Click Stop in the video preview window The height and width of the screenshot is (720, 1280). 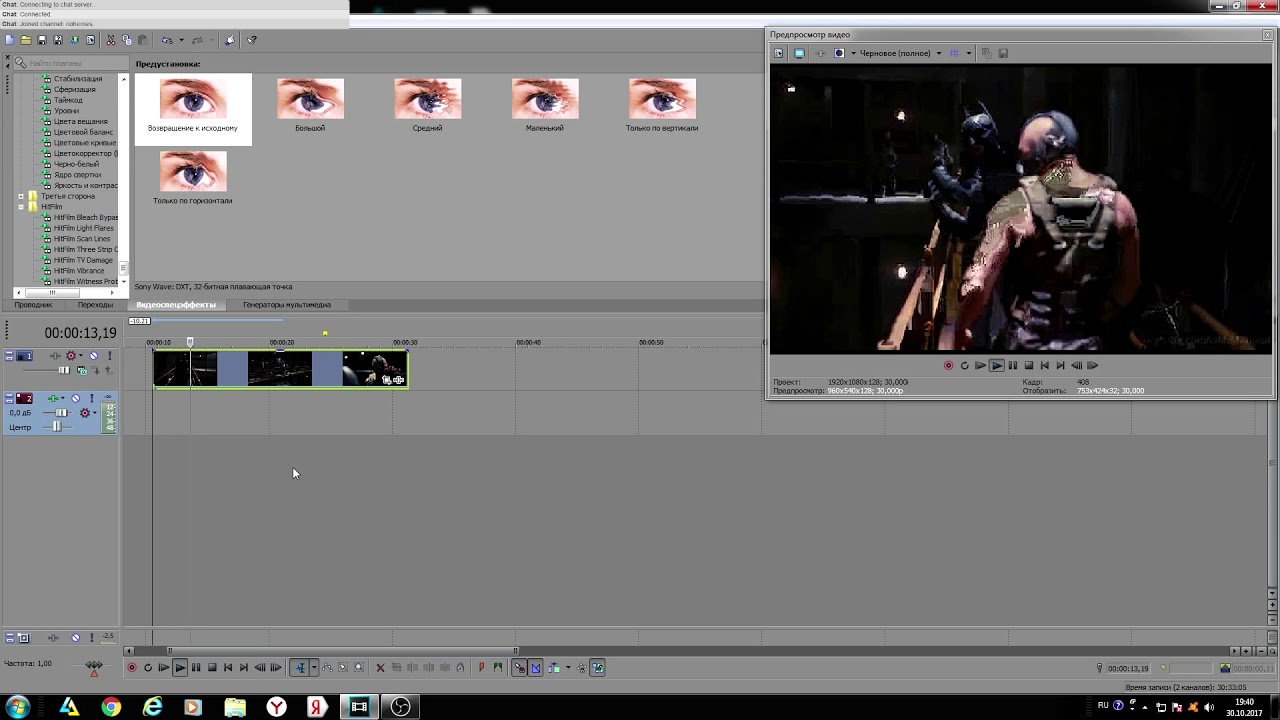pos(1028,366)
